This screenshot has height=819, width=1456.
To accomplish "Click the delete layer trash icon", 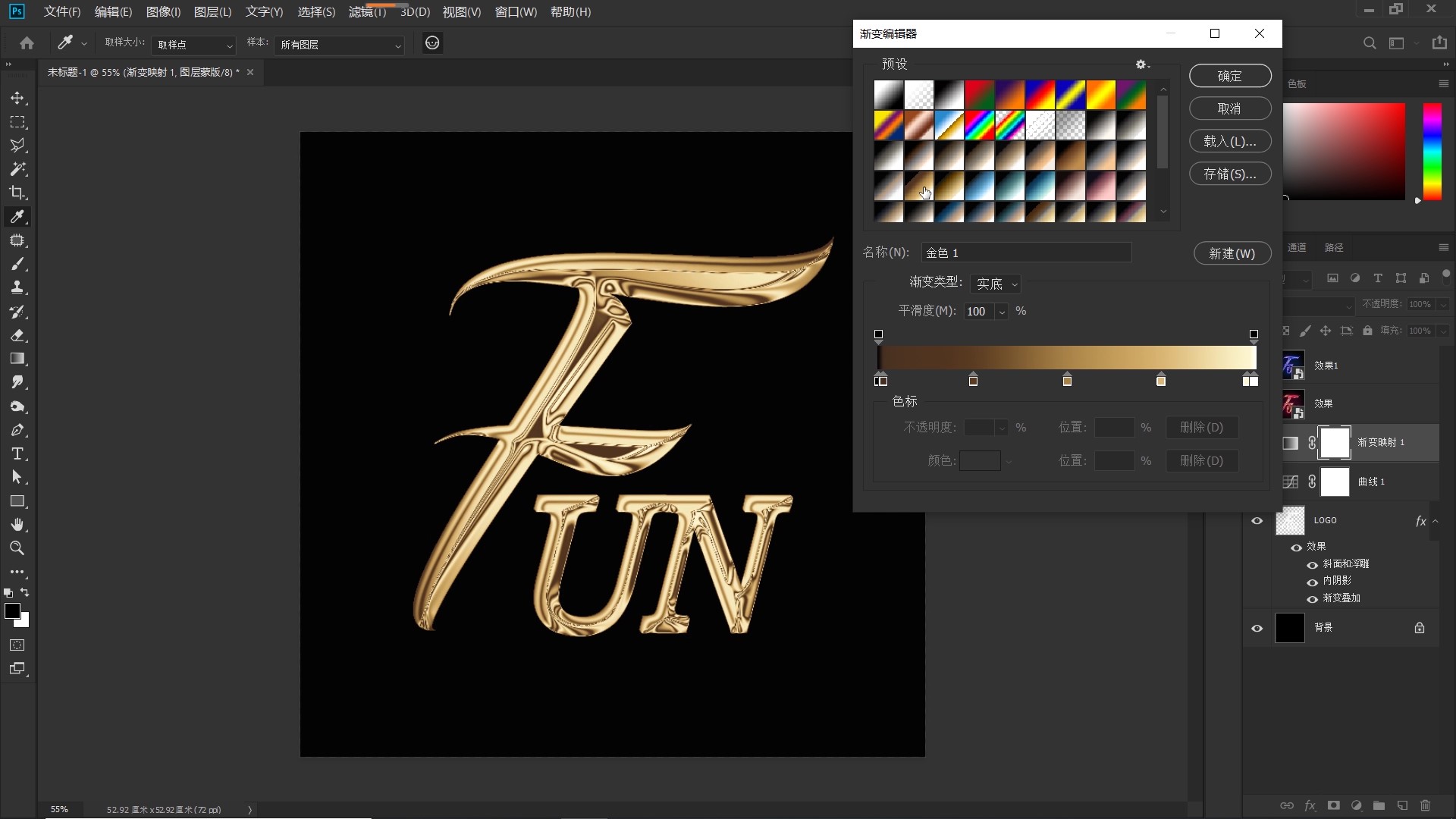I will pos(1425,805).
